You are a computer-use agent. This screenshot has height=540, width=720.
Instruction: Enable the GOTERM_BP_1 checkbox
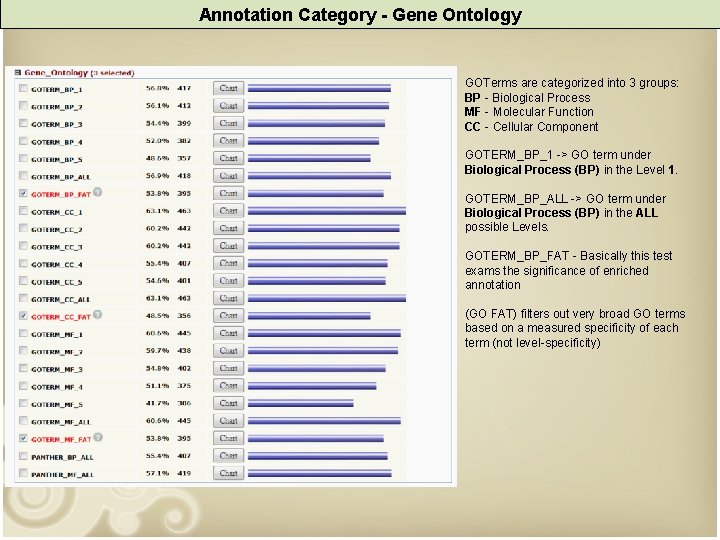tap(23, 88)
